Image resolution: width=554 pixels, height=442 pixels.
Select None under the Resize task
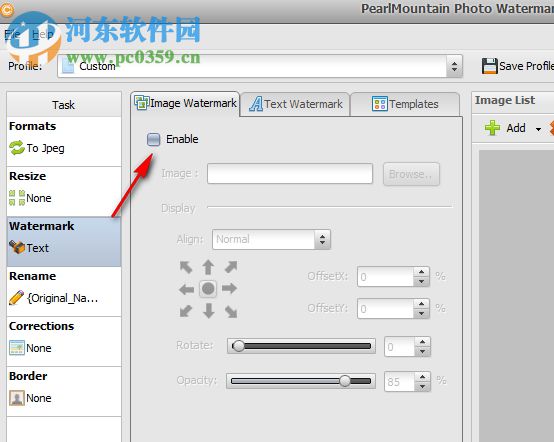[x=39, y=198]
